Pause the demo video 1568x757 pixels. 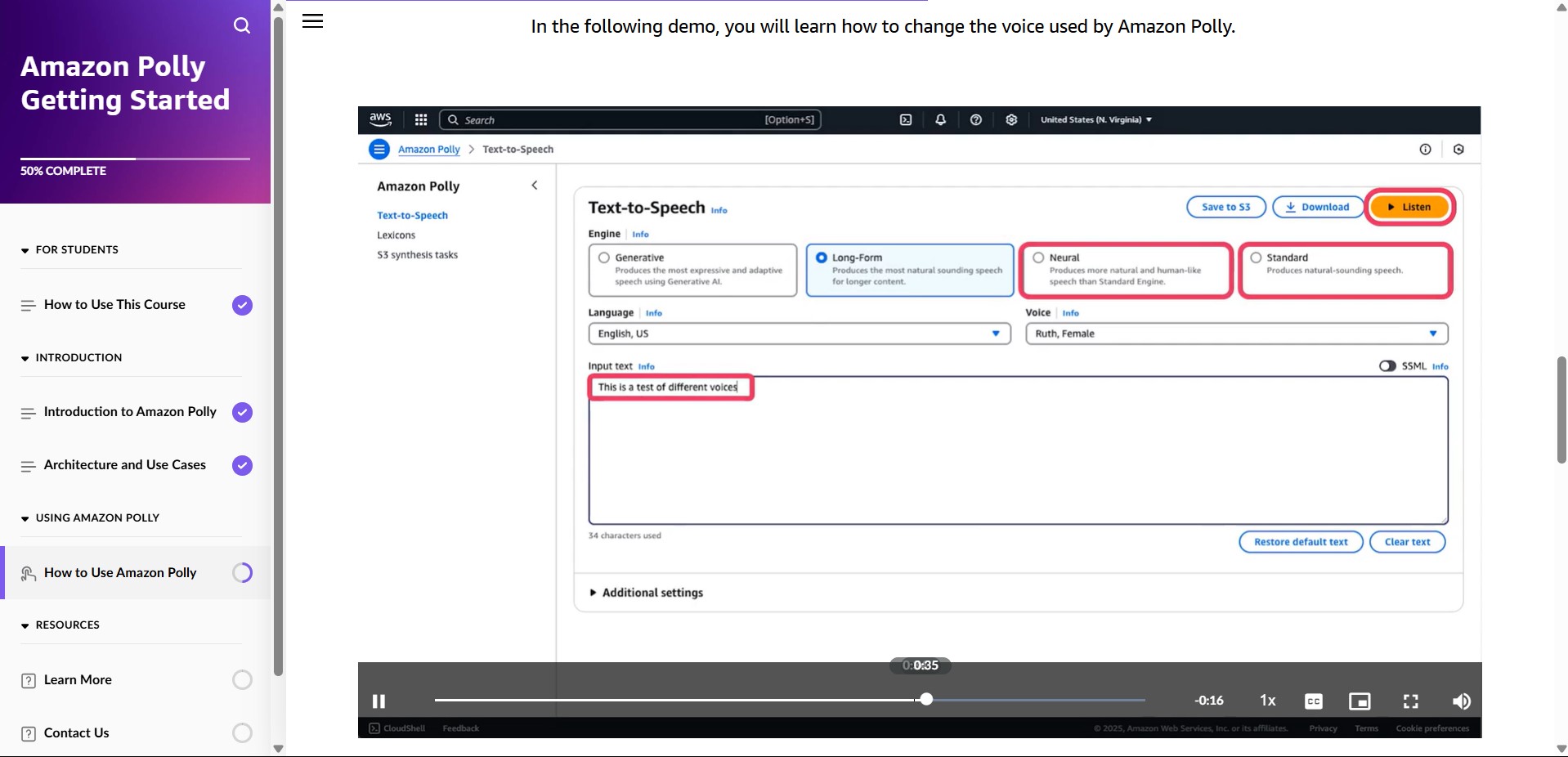click(379, 701)
